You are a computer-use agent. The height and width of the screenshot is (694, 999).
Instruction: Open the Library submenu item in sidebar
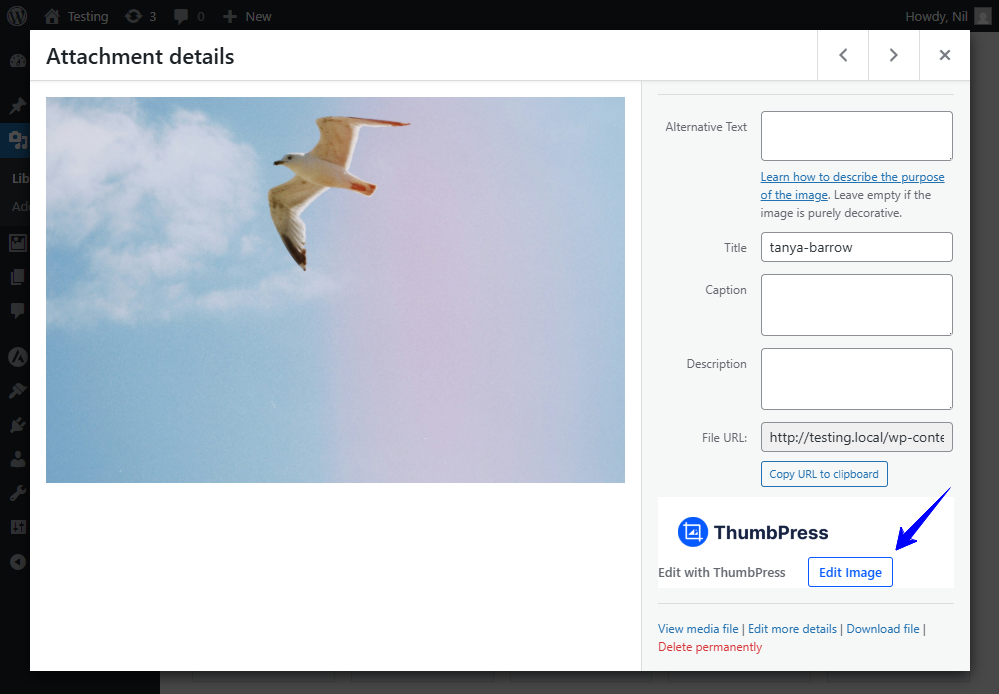[20, 178]
